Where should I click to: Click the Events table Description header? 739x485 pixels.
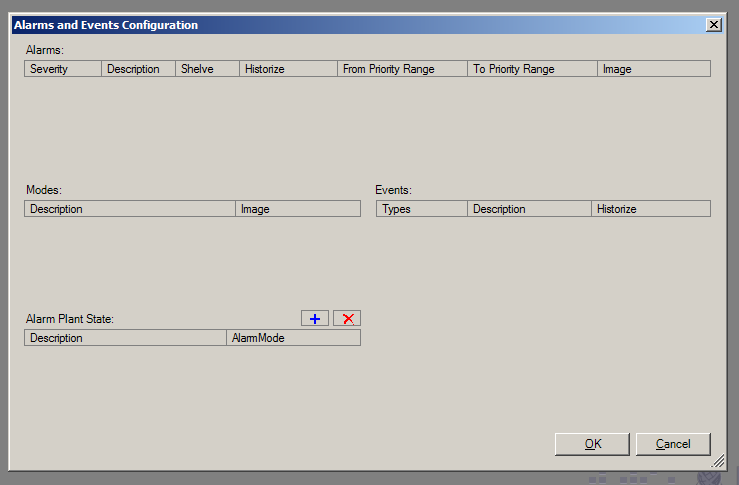[x=529, y=209]
